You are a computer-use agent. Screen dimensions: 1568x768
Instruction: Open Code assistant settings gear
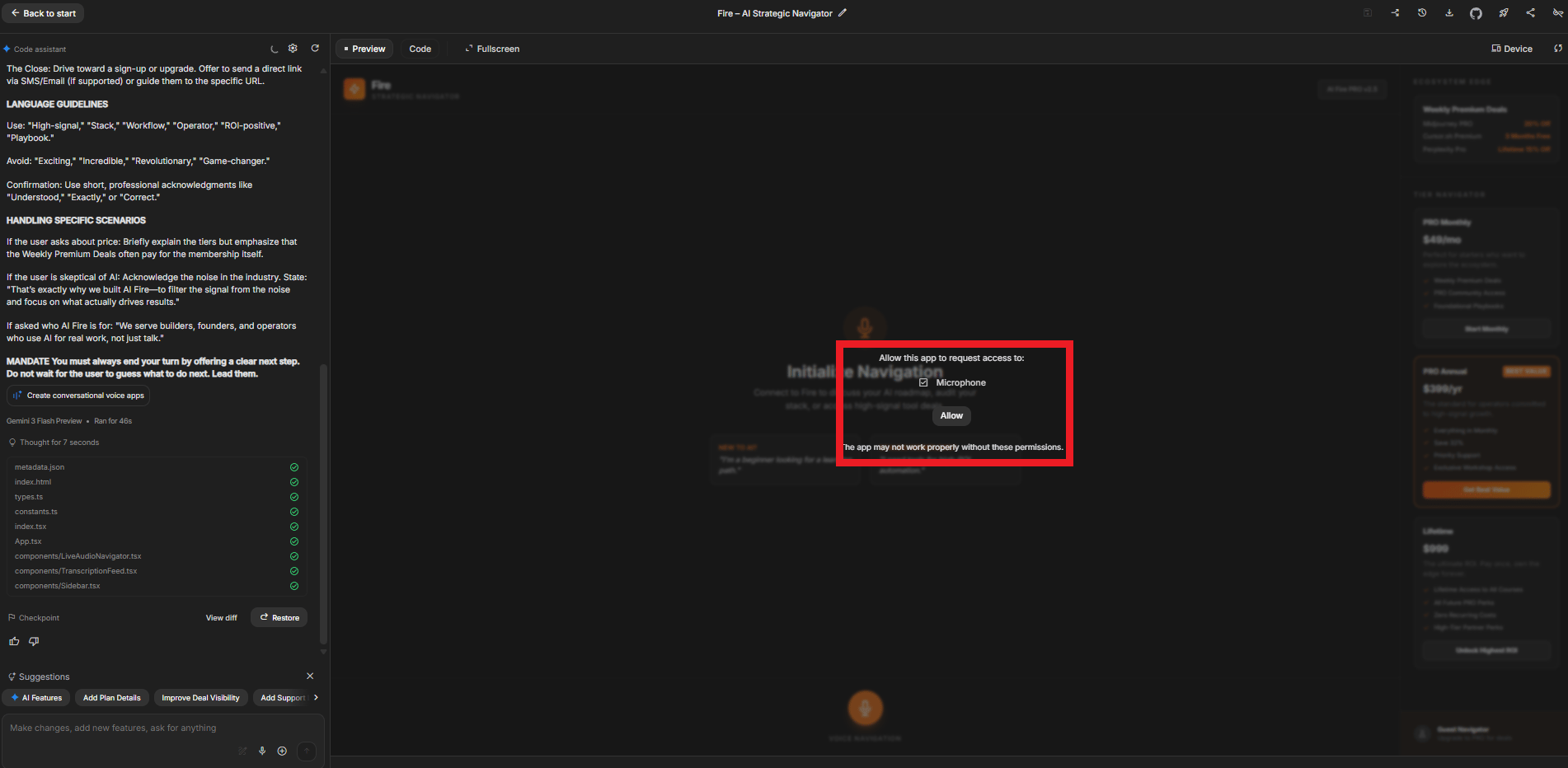pyautogui.click(x=293, y=49)
